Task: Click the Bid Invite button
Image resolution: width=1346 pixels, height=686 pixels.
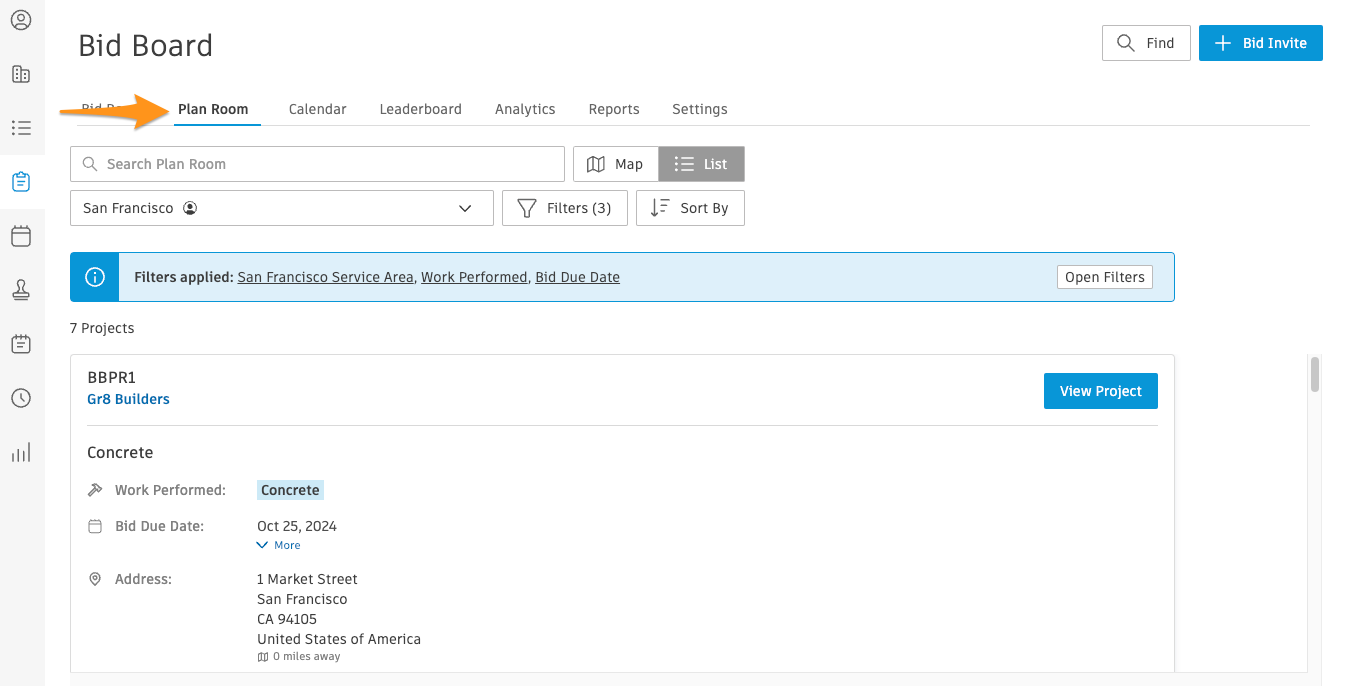Action: click(x=1260, y=43)
